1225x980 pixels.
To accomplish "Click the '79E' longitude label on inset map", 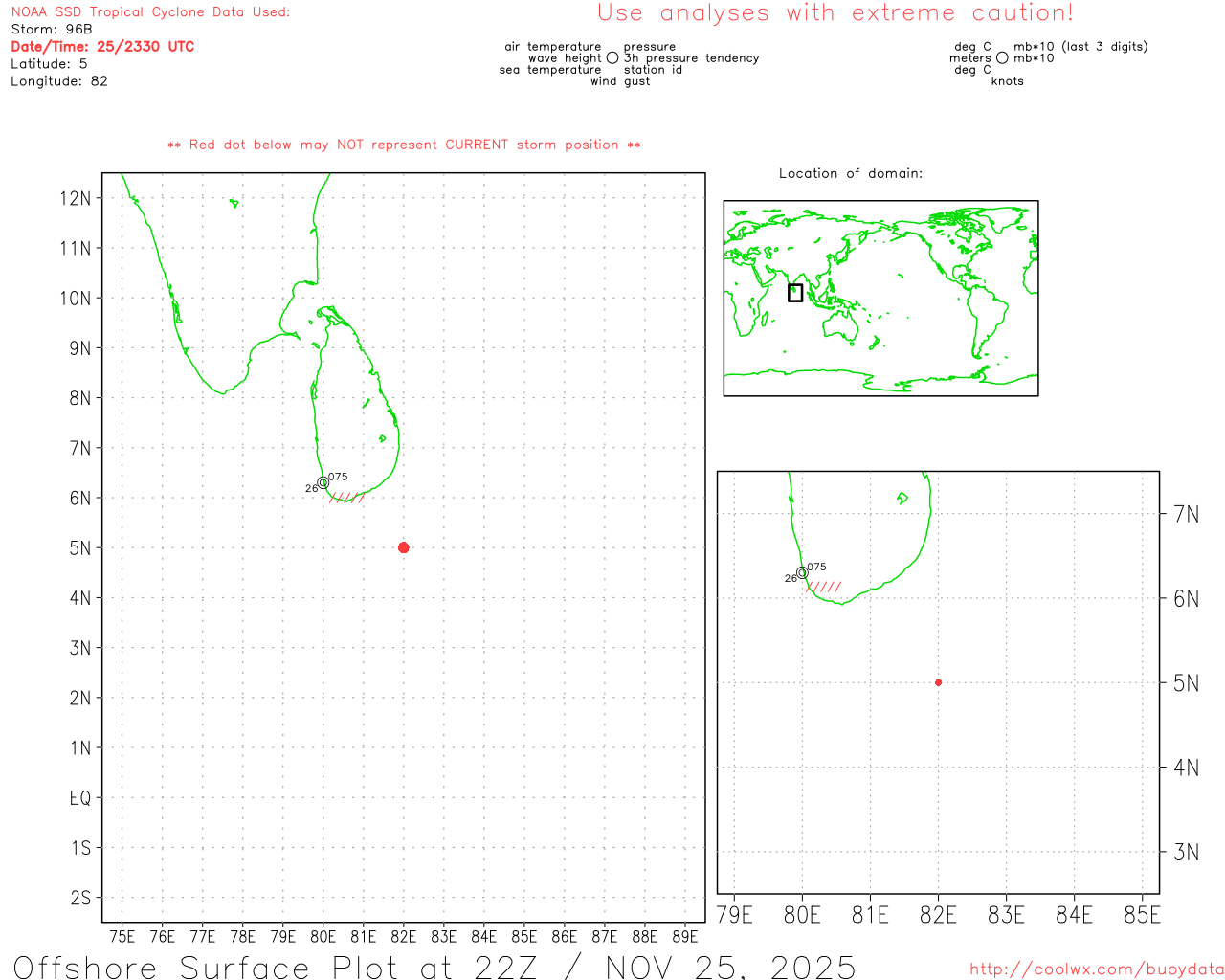I will pos(734,916).
